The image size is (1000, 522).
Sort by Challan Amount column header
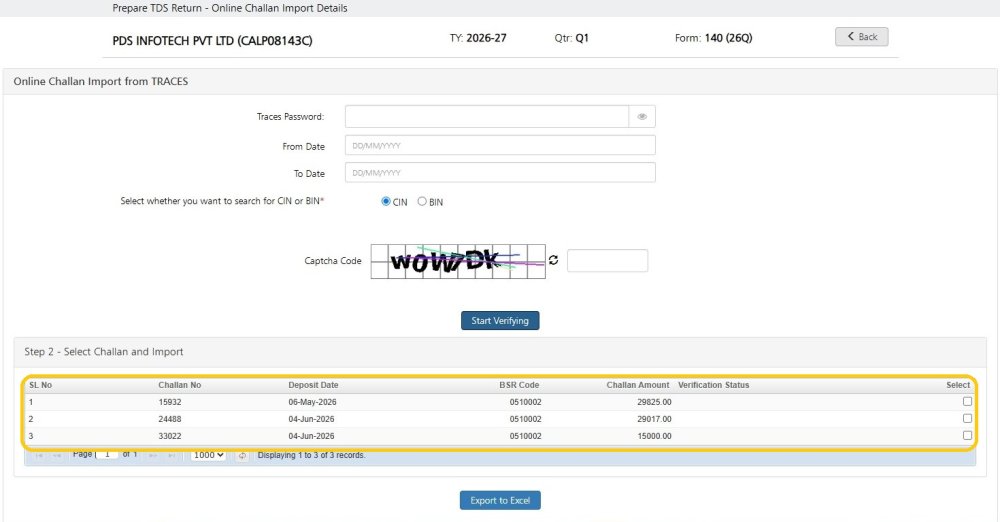pos(638,385)
